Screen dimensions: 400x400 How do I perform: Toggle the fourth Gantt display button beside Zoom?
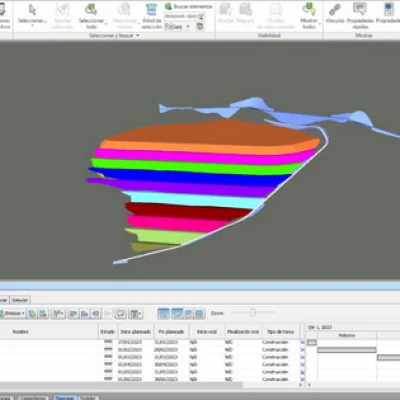pos(199,313)
